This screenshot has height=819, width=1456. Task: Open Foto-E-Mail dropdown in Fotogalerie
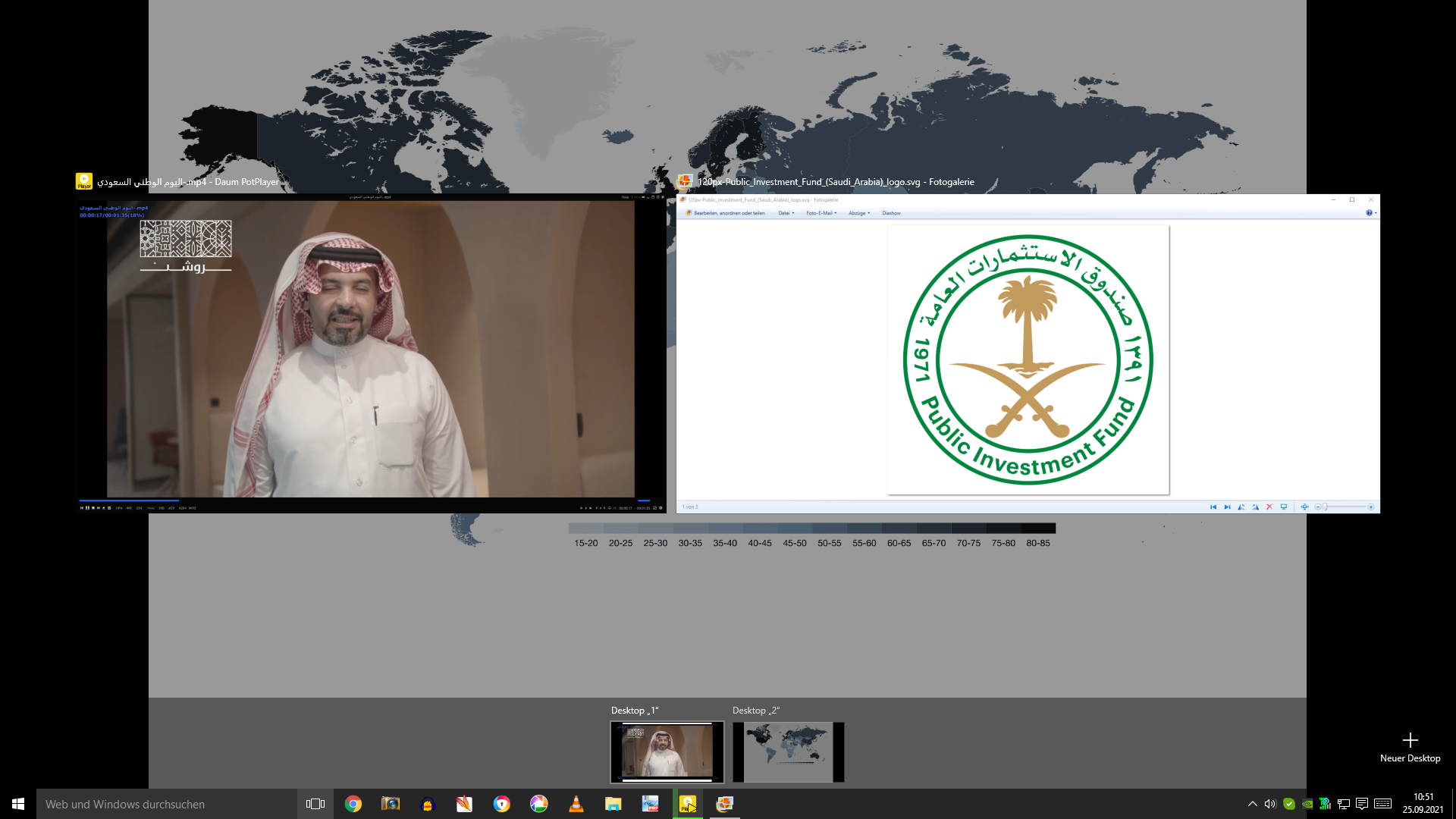click(x=821, y=213)
